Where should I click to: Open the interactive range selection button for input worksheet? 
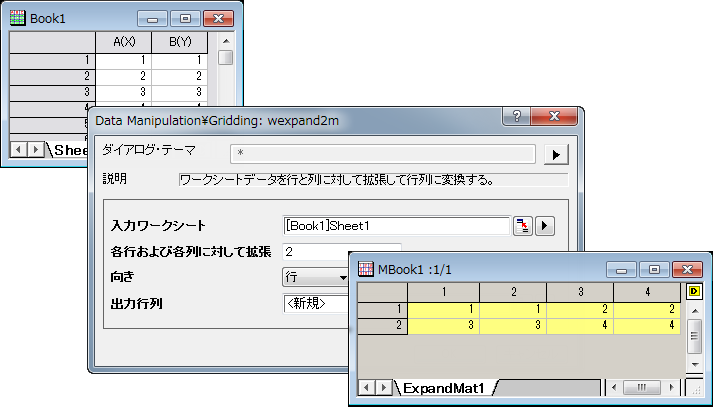coord(523,226)
